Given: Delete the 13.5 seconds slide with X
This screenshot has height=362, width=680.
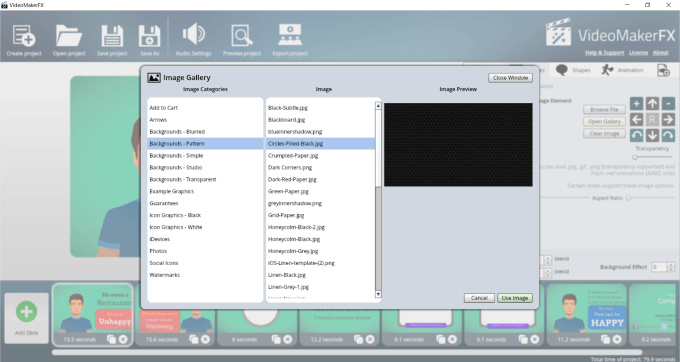Looking at the screenshot, I should point(123,339).
